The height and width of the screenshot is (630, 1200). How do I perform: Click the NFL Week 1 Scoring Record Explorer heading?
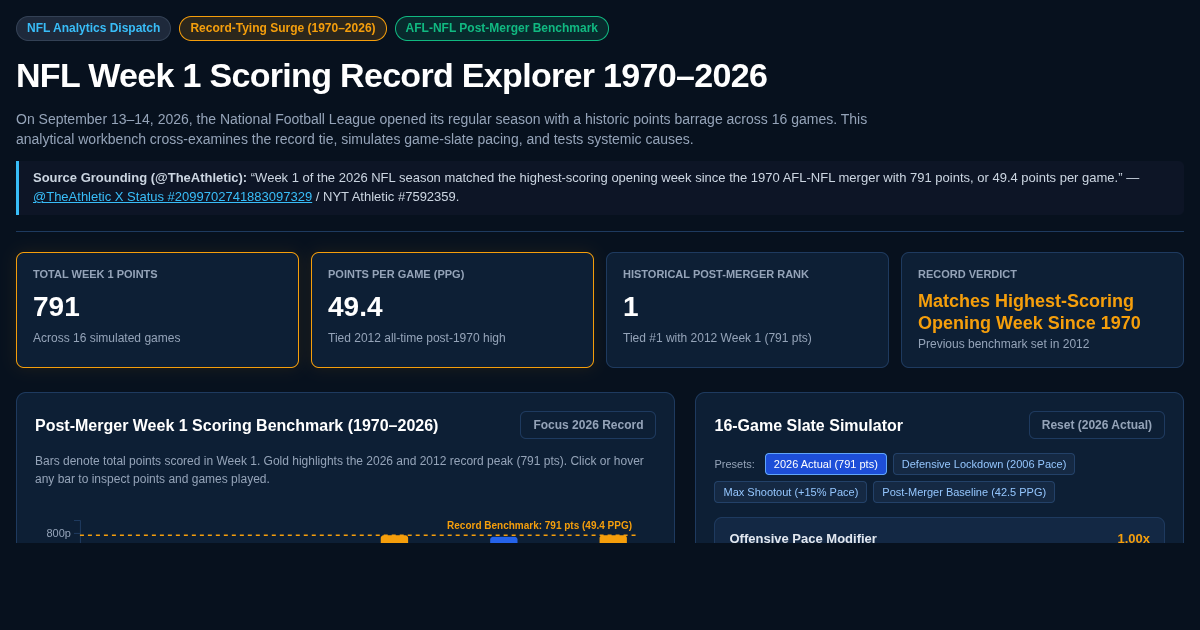pos(391,76)
